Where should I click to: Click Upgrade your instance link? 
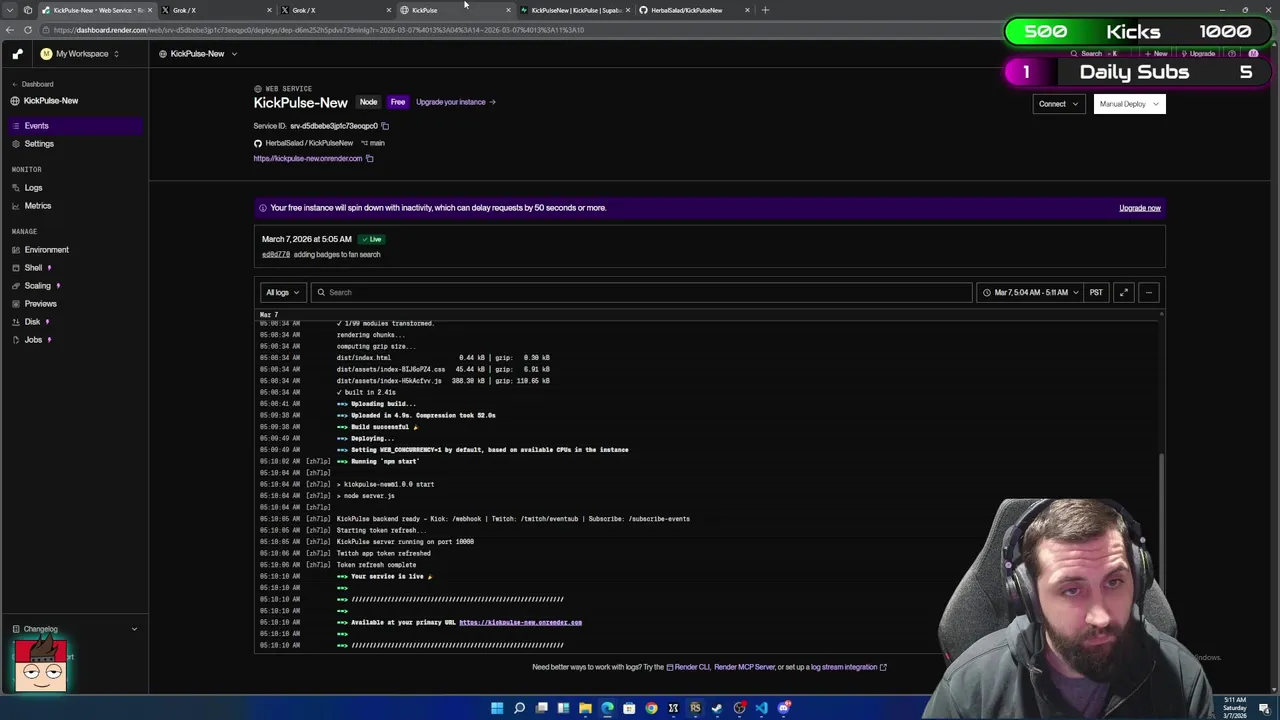click(x=455, y=102)
